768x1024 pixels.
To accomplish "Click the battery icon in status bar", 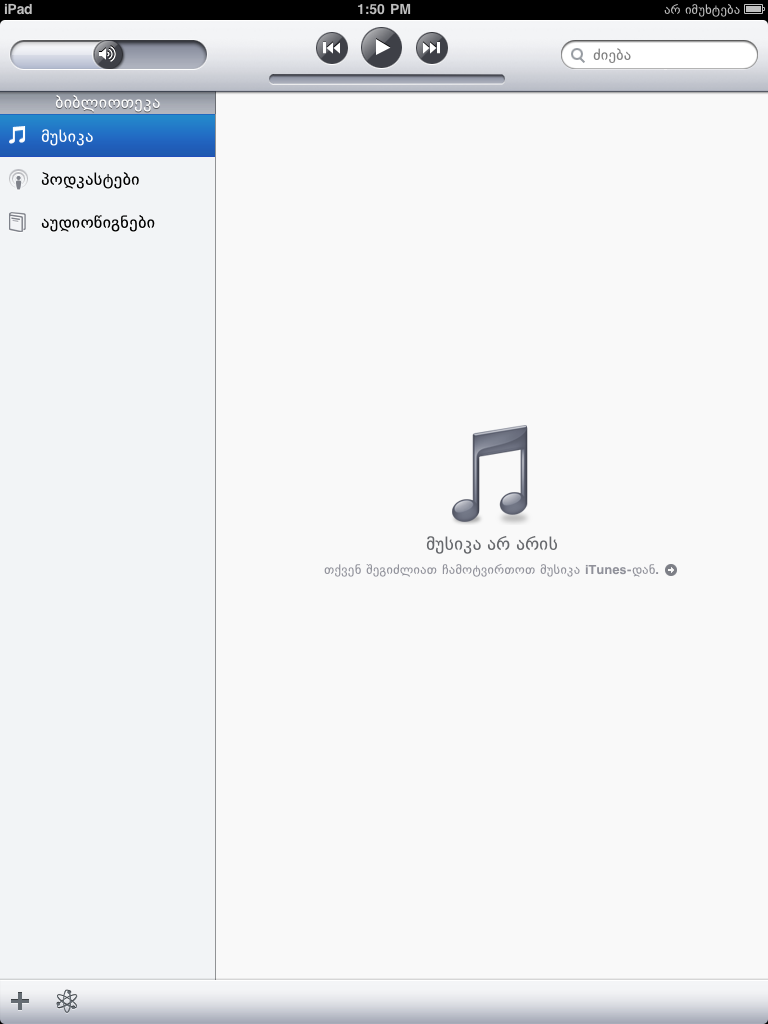I will click(x=753, y=9).
